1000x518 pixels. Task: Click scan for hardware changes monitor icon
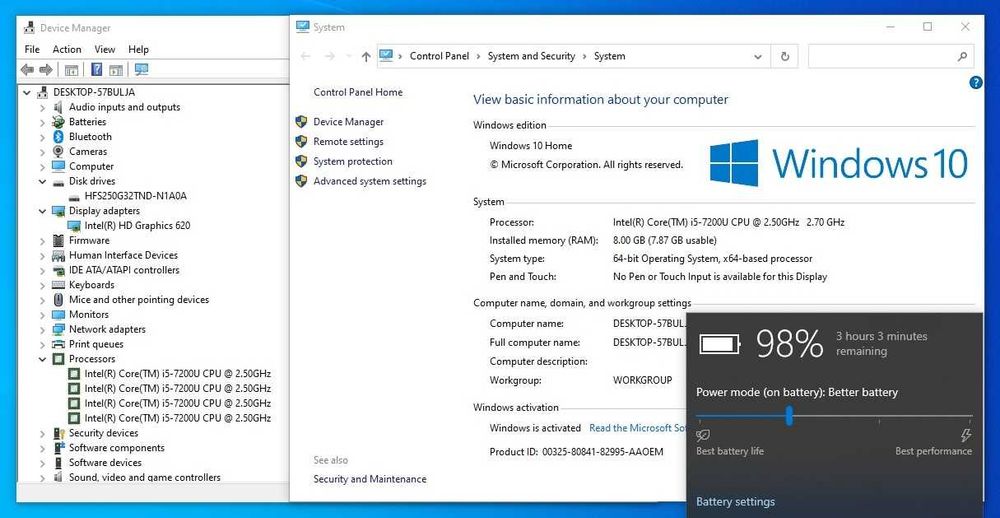coord(142,70)
